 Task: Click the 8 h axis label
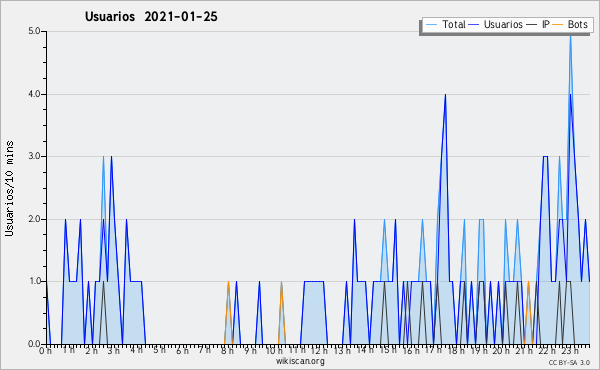point(227,351)
